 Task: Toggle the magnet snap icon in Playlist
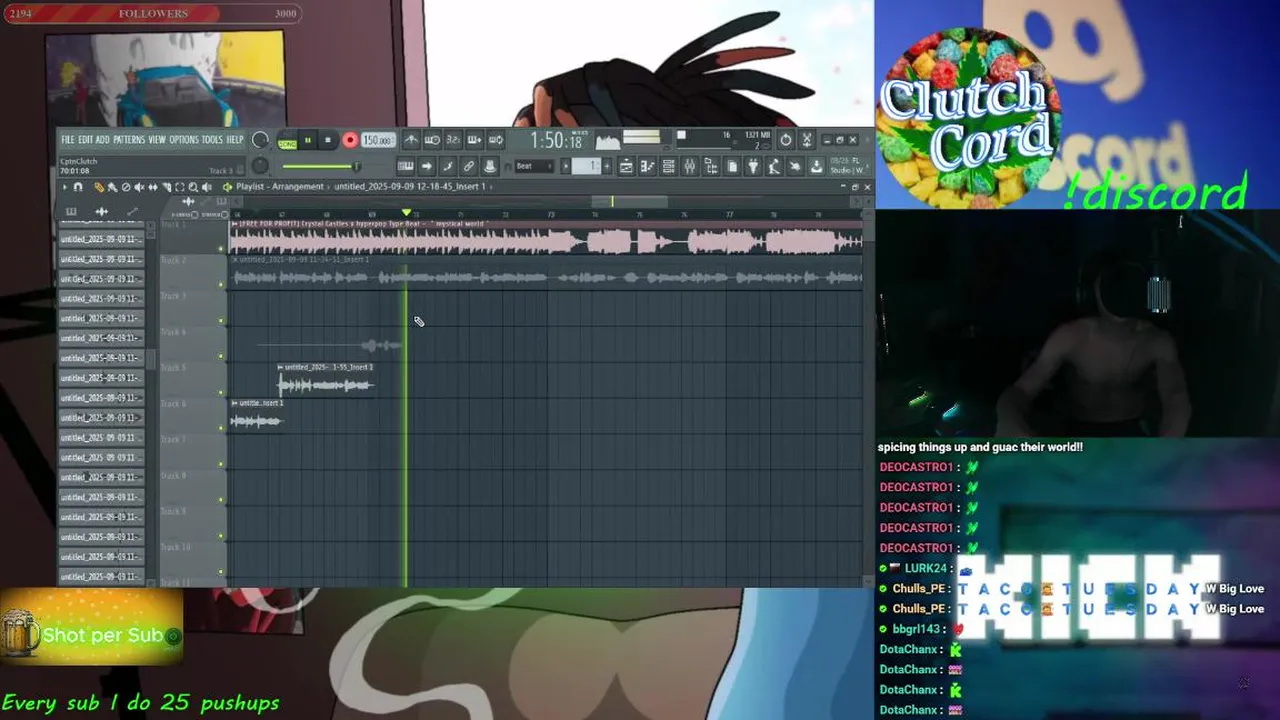78,187
